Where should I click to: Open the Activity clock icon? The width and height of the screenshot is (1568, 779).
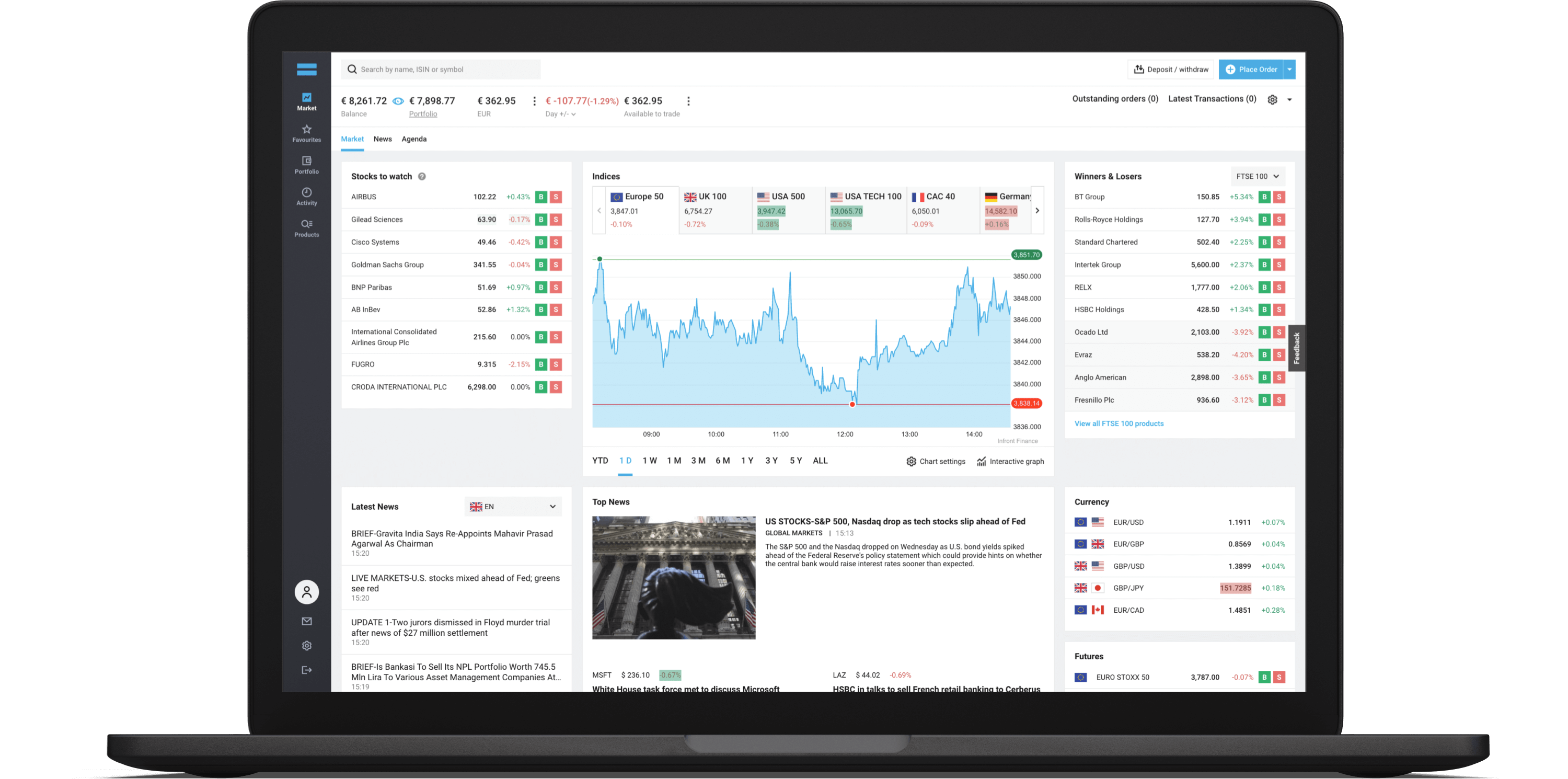pyautogui.click(x=306, y=196)
